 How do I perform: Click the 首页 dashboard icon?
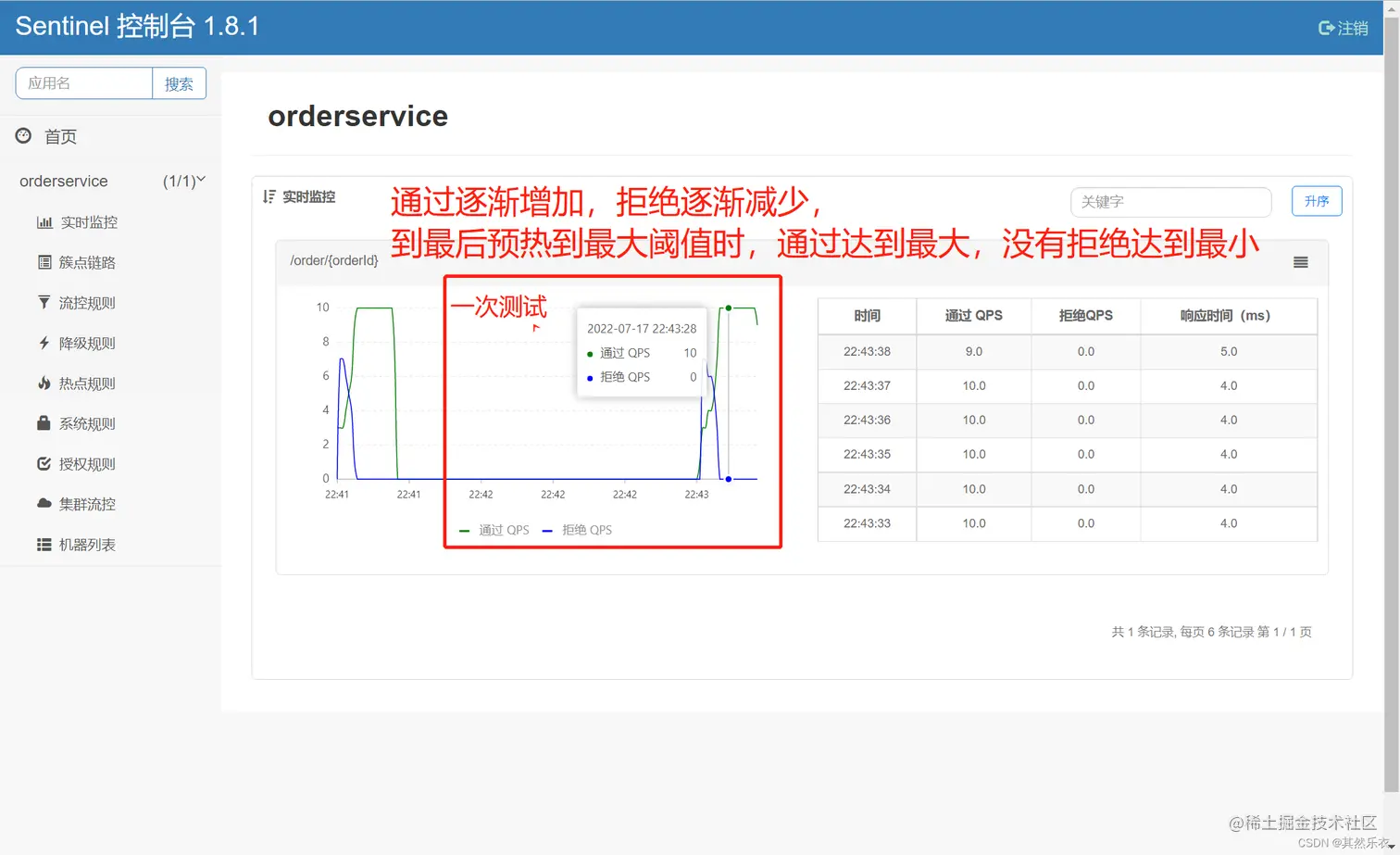pyautogui.click(x=24, y=136)
